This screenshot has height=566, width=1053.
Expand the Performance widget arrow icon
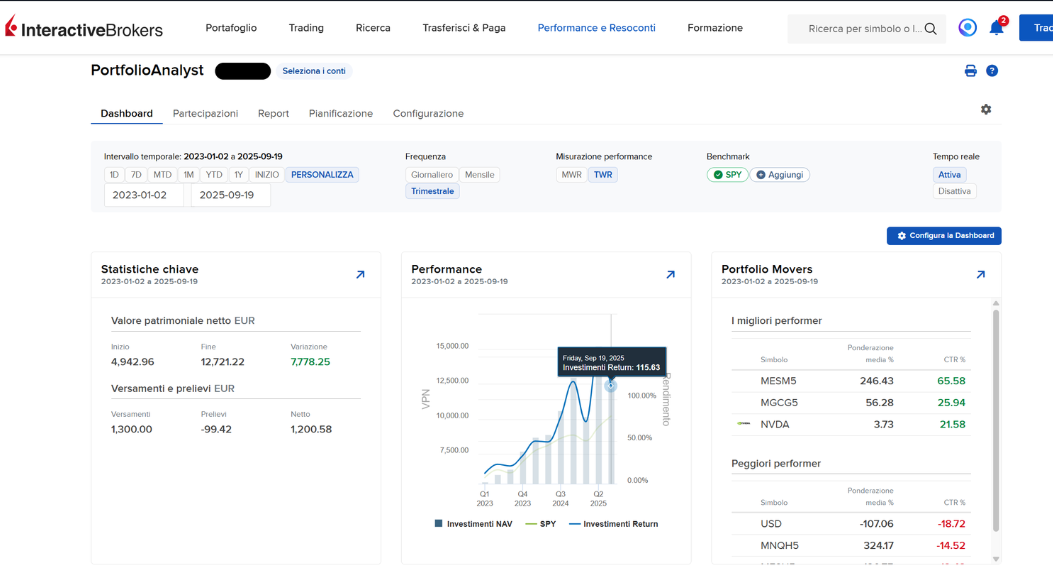[670, 274]
